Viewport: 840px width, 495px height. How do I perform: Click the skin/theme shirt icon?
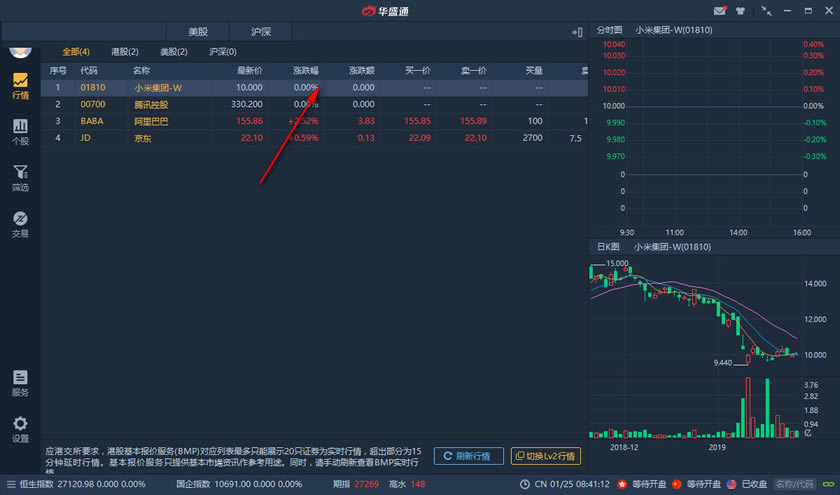pos(740,11)
